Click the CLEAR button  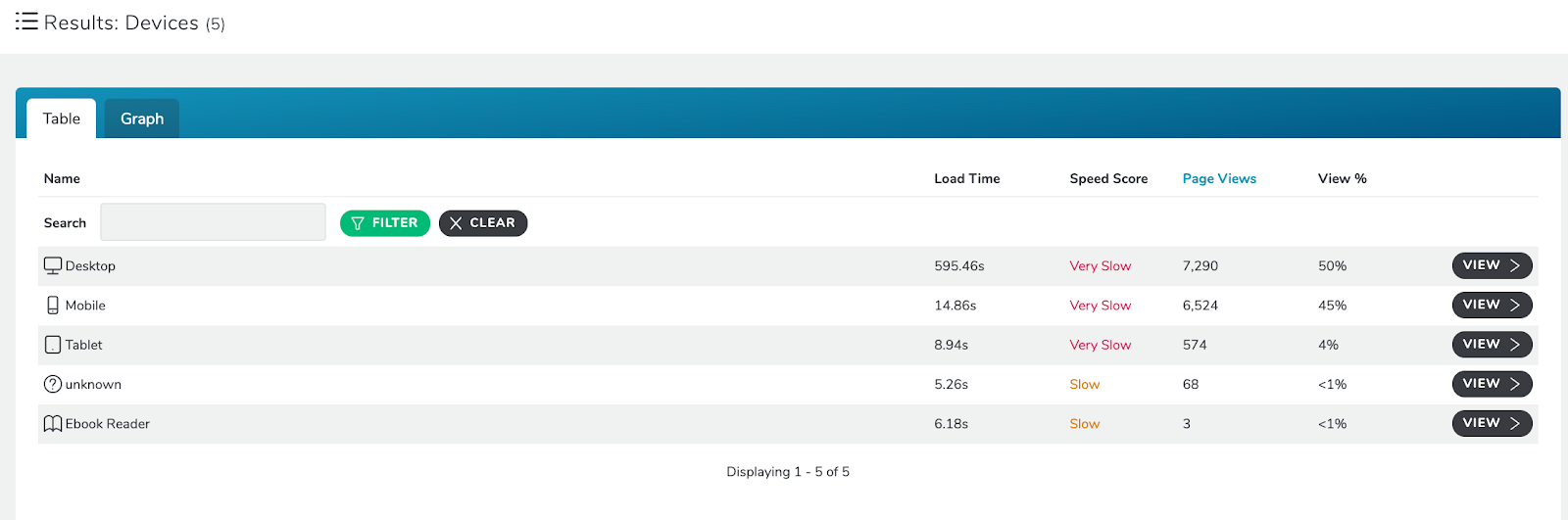coord(483,223)
